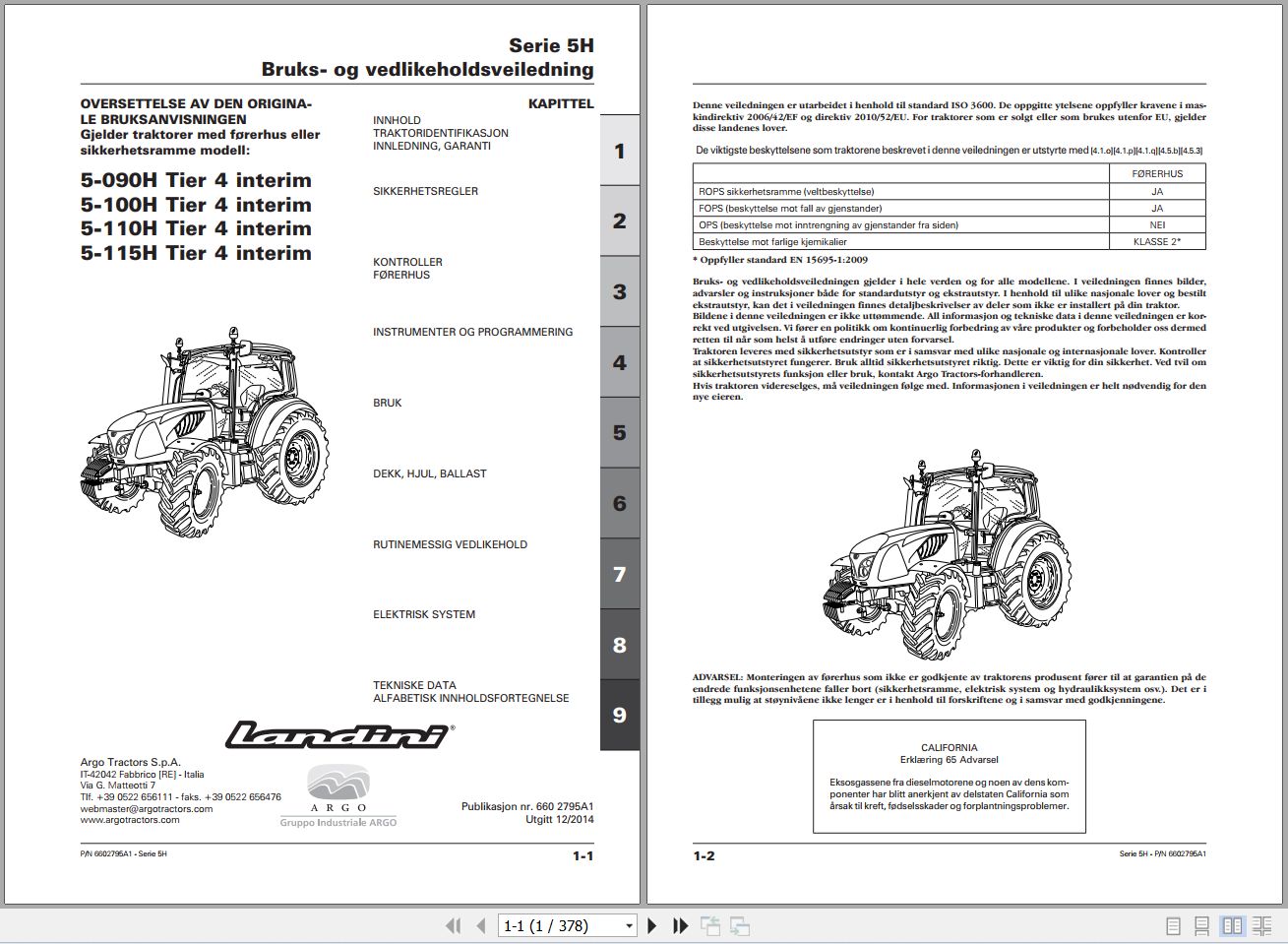Screen dimensions: 1288x944
Task: Click 'ROPS sikkerhetsramme' table row
Action: pos(949,192)
